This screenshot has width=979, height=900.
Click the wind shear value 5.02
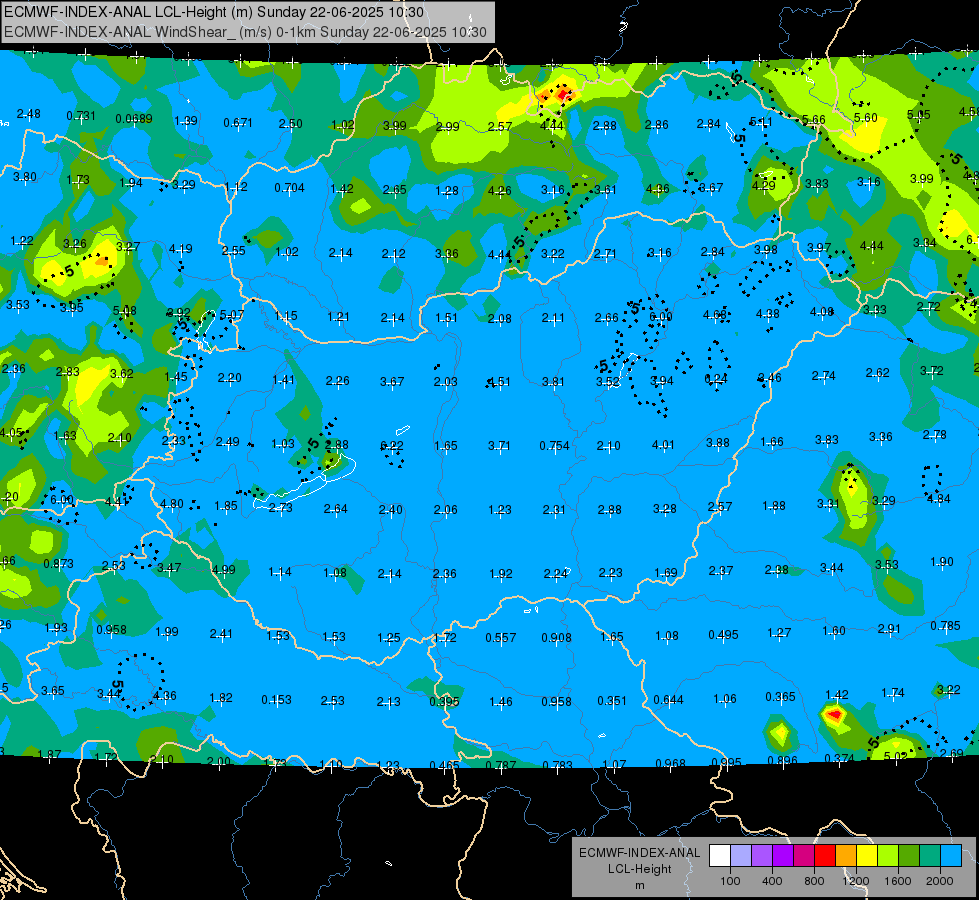pyautogui.click(x=895, y=756)
